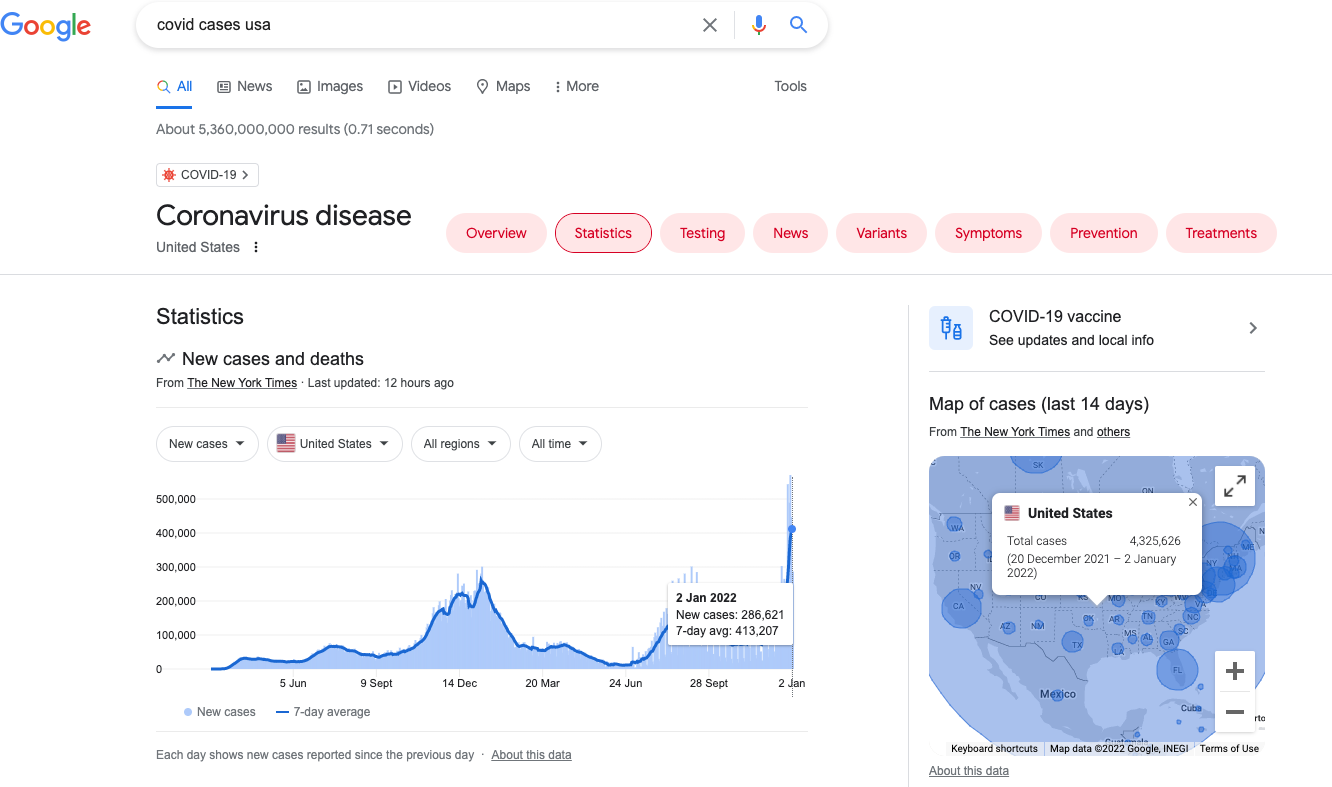Select the Treatments pill
The image size is (1332, 787).
(x=1221, y=233)
